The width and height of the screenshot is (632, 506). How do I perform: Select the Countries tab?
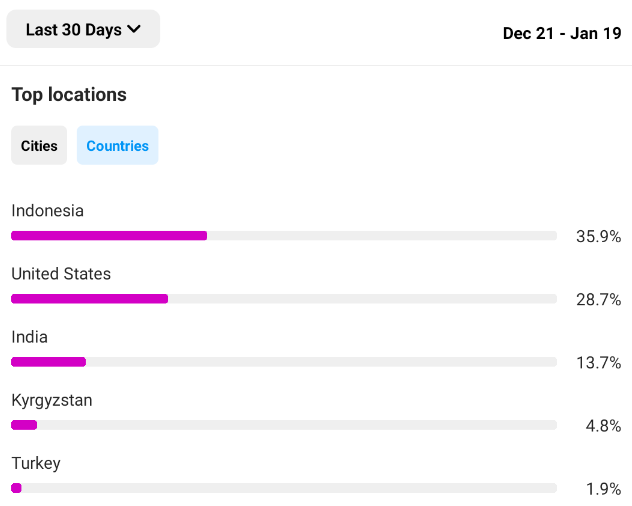(x=118, y=145)
